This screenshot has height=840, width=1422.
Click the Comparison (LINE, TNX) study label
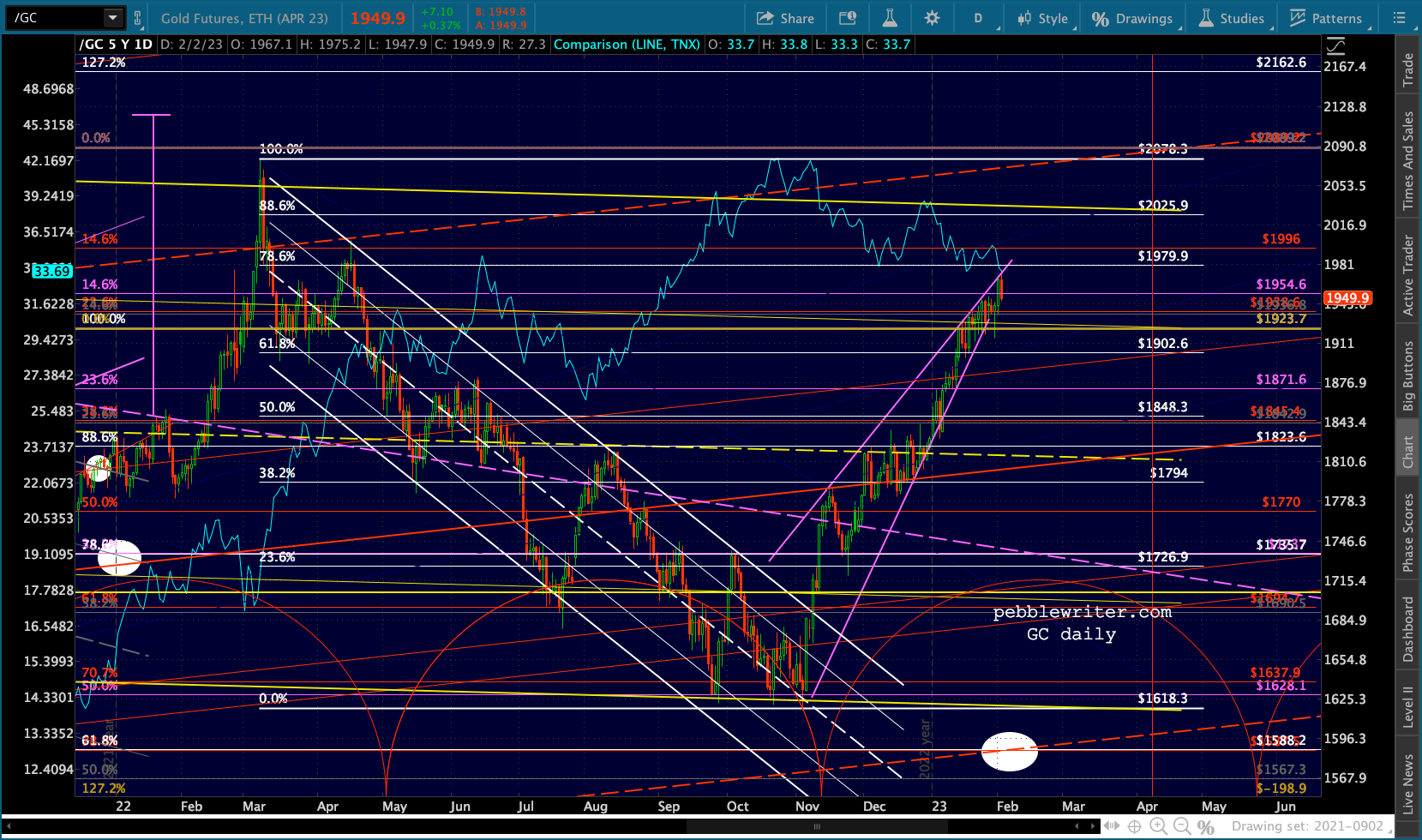pyautogui.click(x=627, y=45)
